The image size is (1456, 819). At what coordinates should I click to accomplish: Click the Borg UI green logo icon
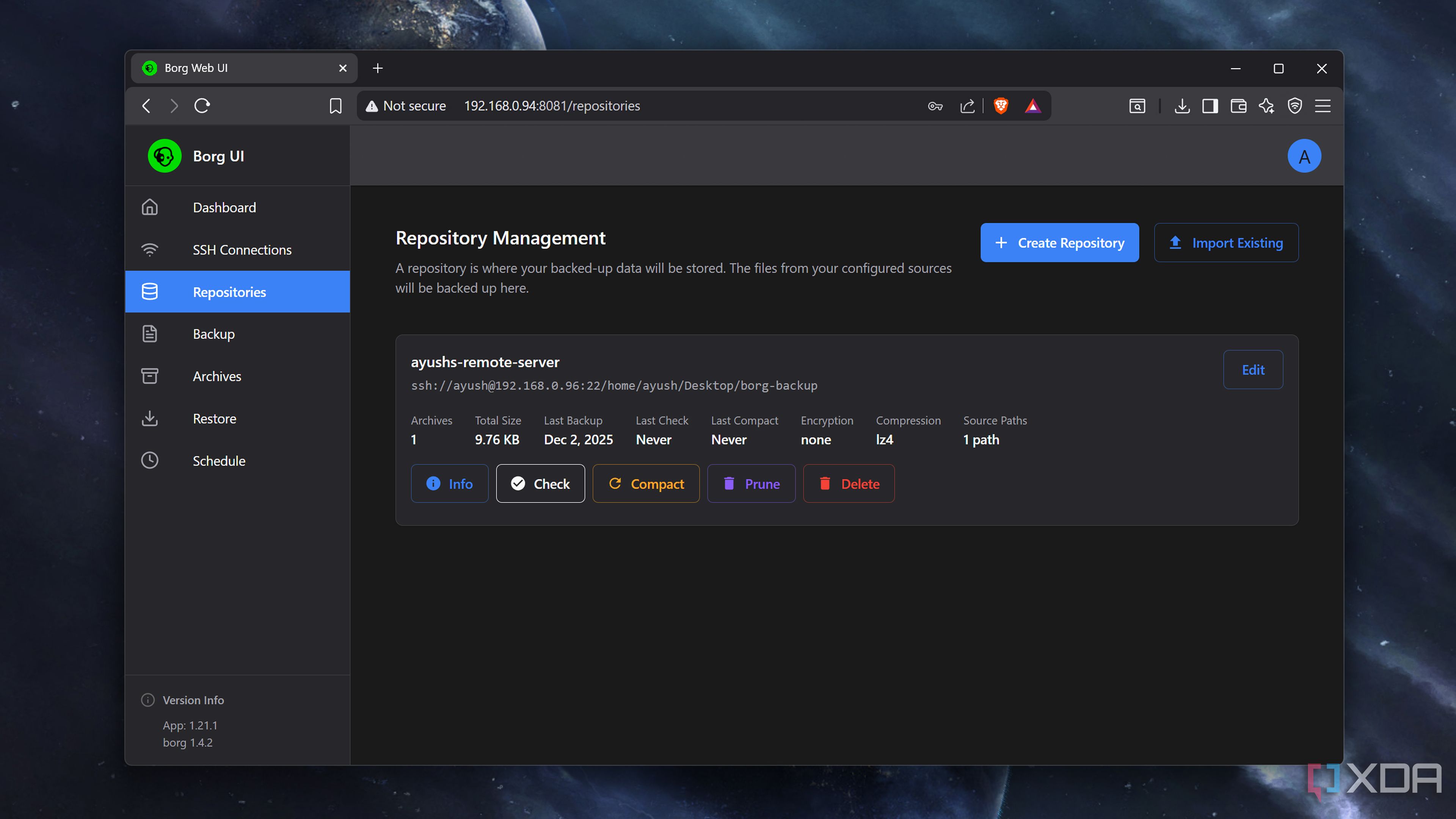165,156
